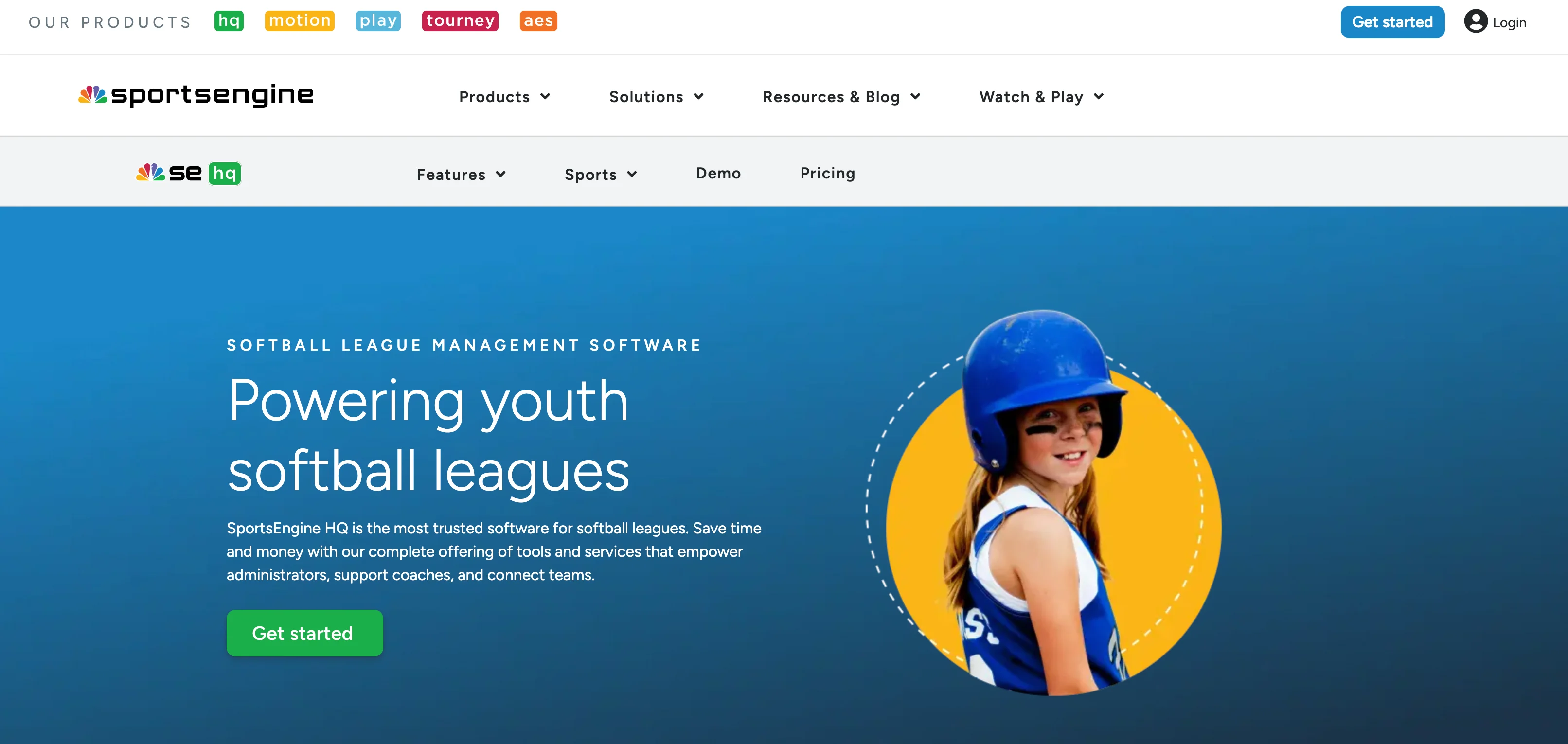Image resolution: width=1568 pixels, height=744 pixels.
Task: Click the Login link
Action: click(x=1509, y=22)
